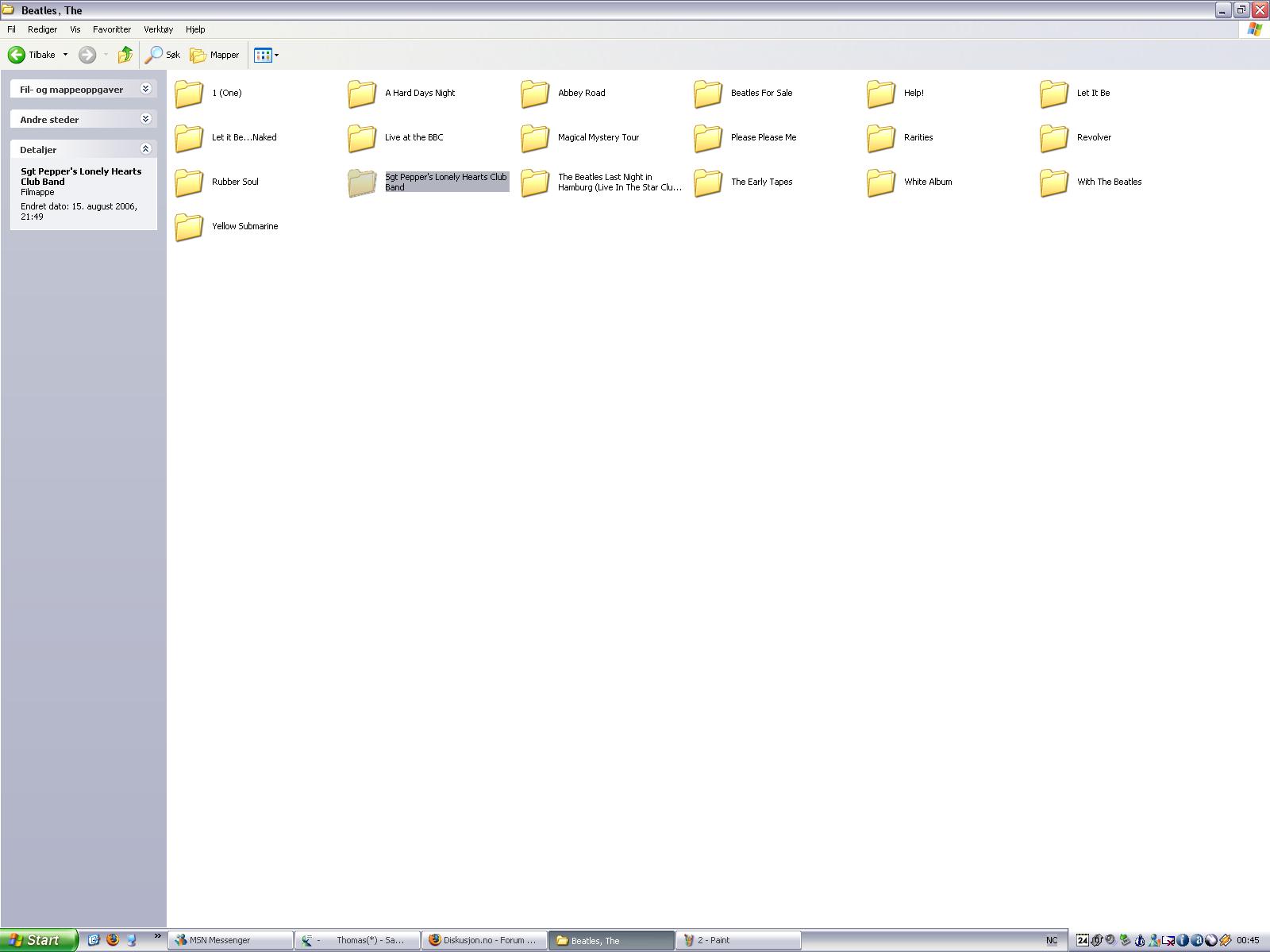Open the Favoritter menu
Viewport: 1270px width, 952px height.
[112, 29]
